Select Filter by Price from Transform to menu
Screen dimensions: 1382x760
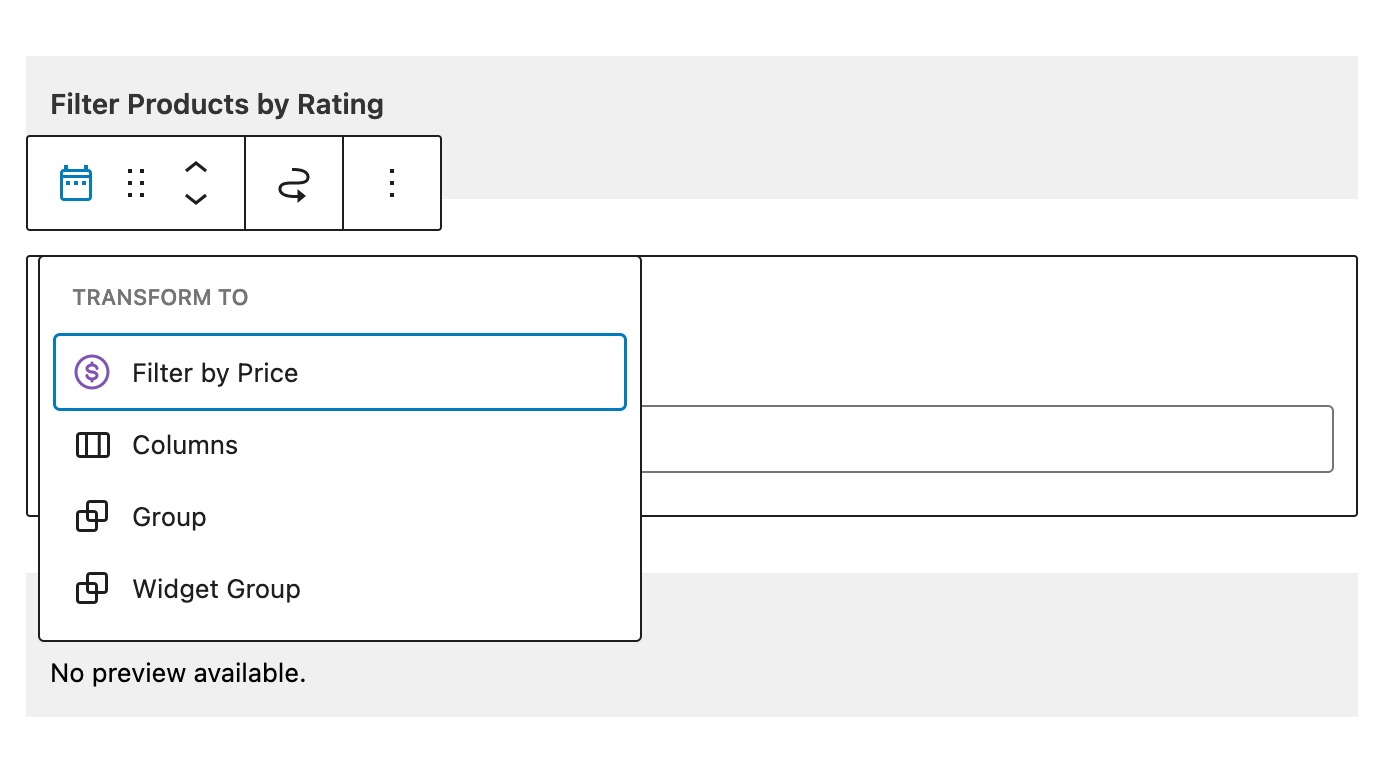point(214,372)
